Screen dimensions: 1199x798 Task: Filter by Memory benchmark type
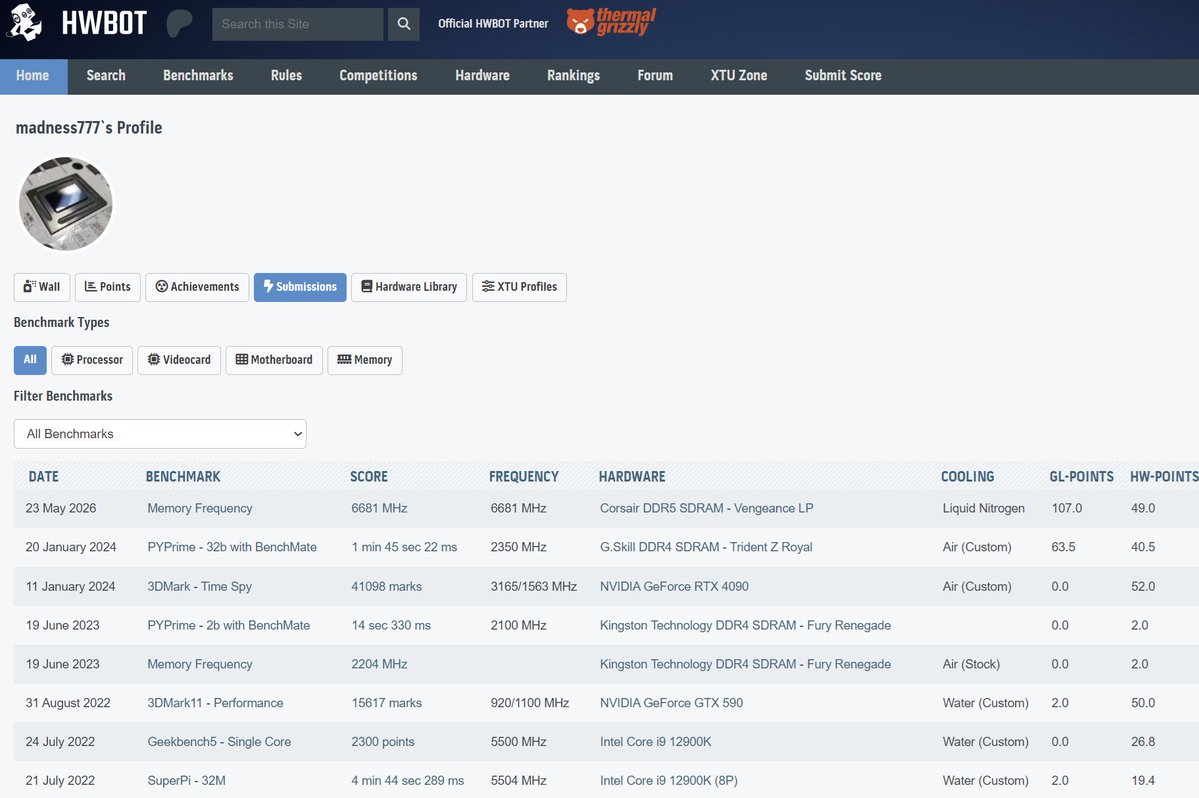click(365, 360)
